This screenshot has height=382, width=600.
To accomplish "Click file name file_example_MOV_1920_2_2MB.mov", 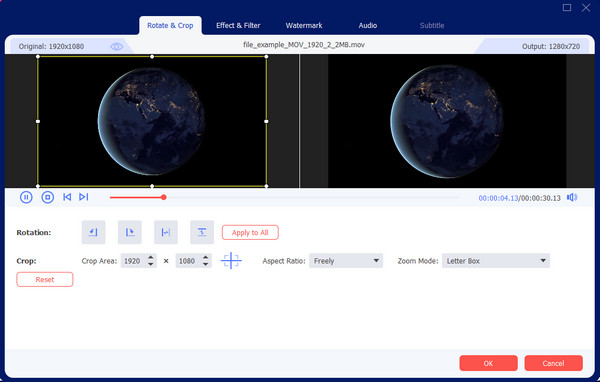I will pyautogui.click(x=304, y=45).
